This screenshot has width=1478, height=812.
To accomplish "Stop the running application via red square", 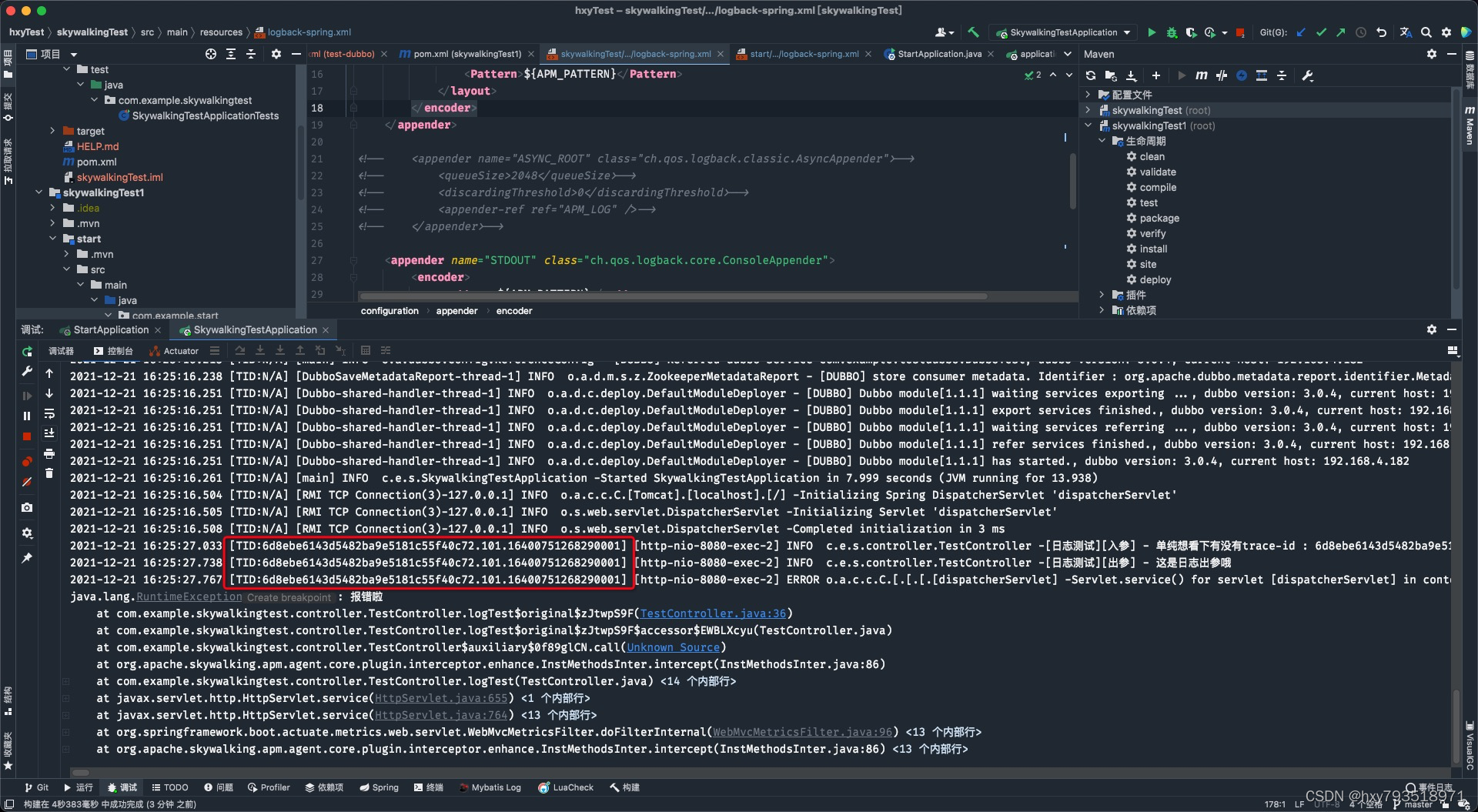I will [1240, 32].
